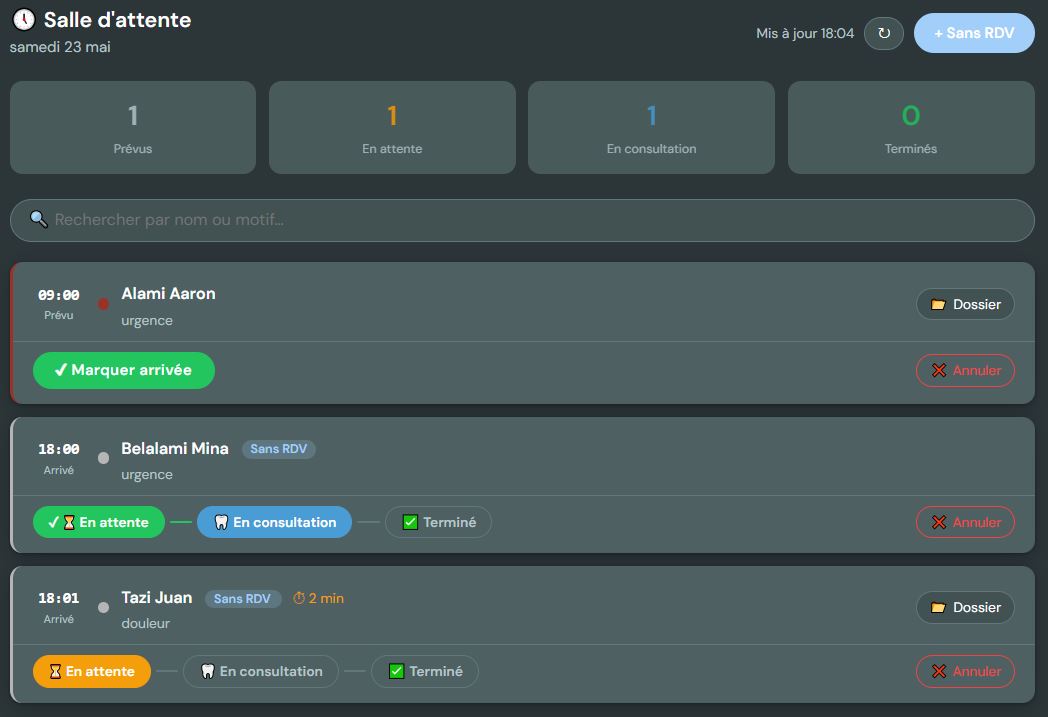Filter by the Terminés counter card

911,128
